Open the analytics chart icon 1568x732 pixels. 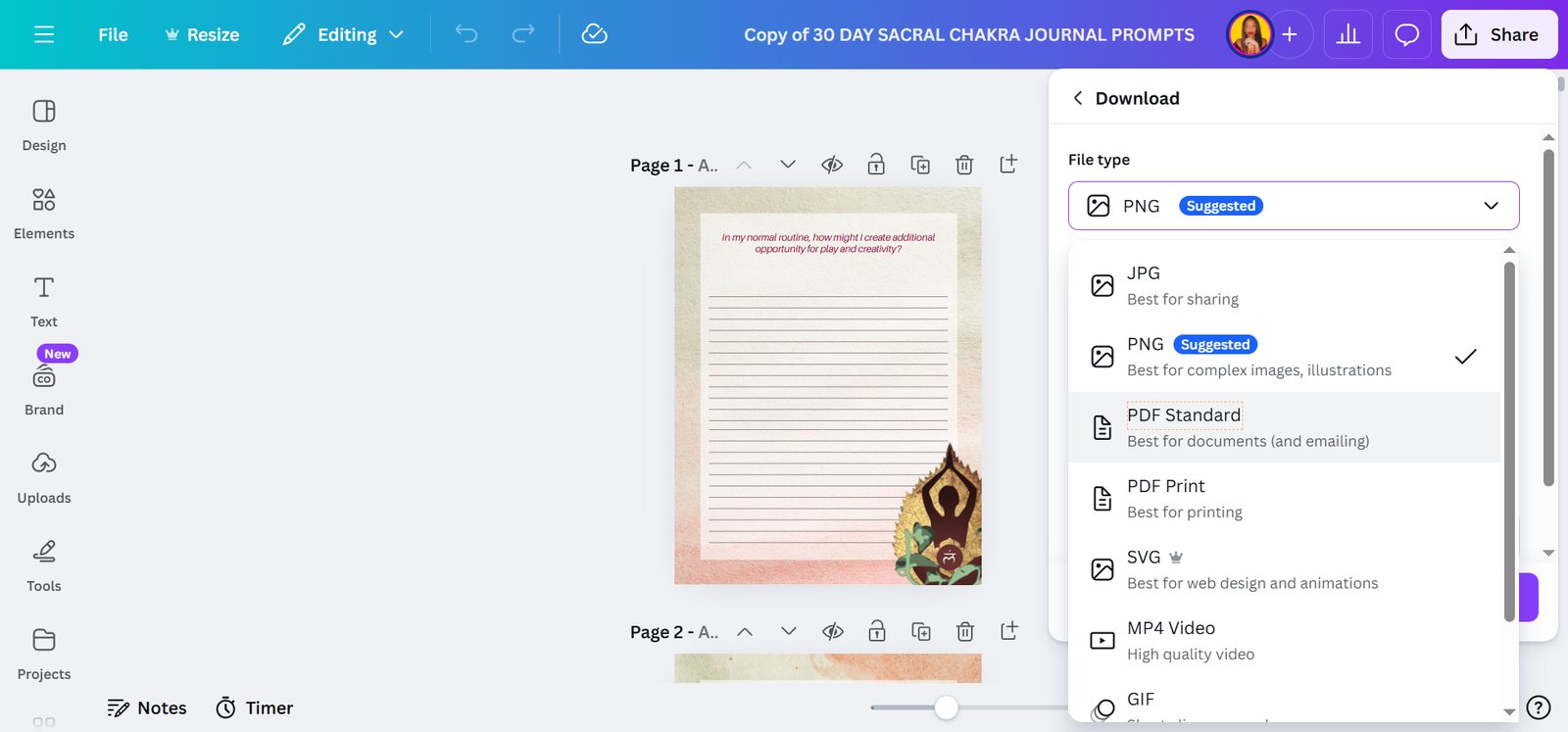[1348, 34]
